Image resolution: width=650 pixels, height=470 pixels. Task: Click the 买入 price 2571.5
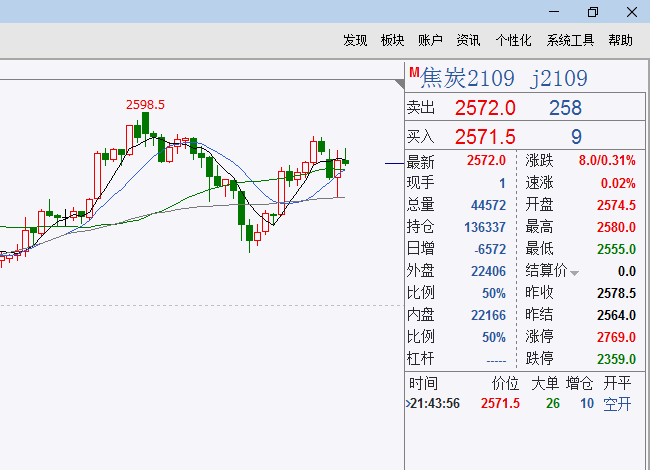click(485, 137)
